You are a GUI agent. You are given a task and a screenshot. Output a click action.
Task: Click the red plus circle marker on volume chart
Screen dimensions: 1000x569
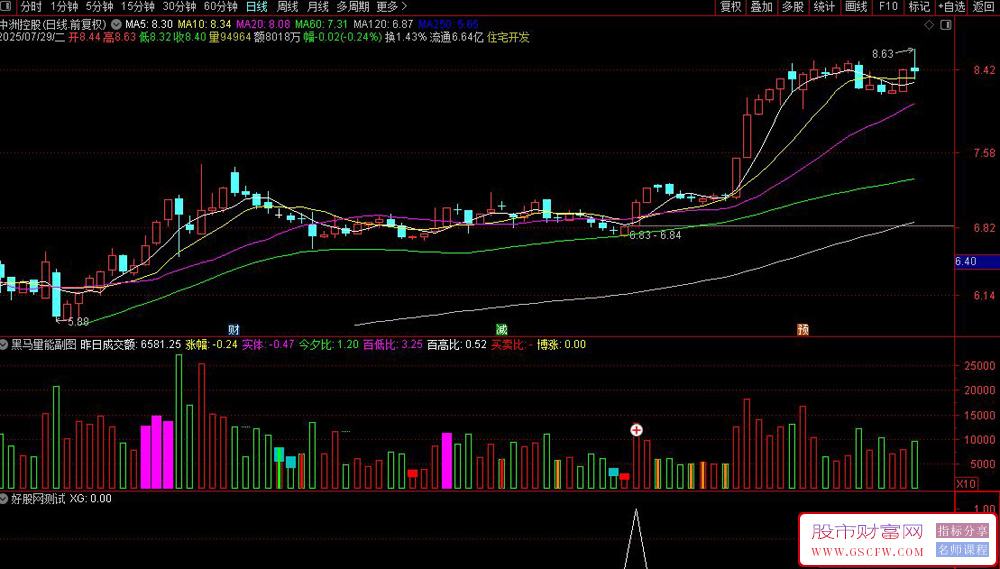click(x=636, y=430)
